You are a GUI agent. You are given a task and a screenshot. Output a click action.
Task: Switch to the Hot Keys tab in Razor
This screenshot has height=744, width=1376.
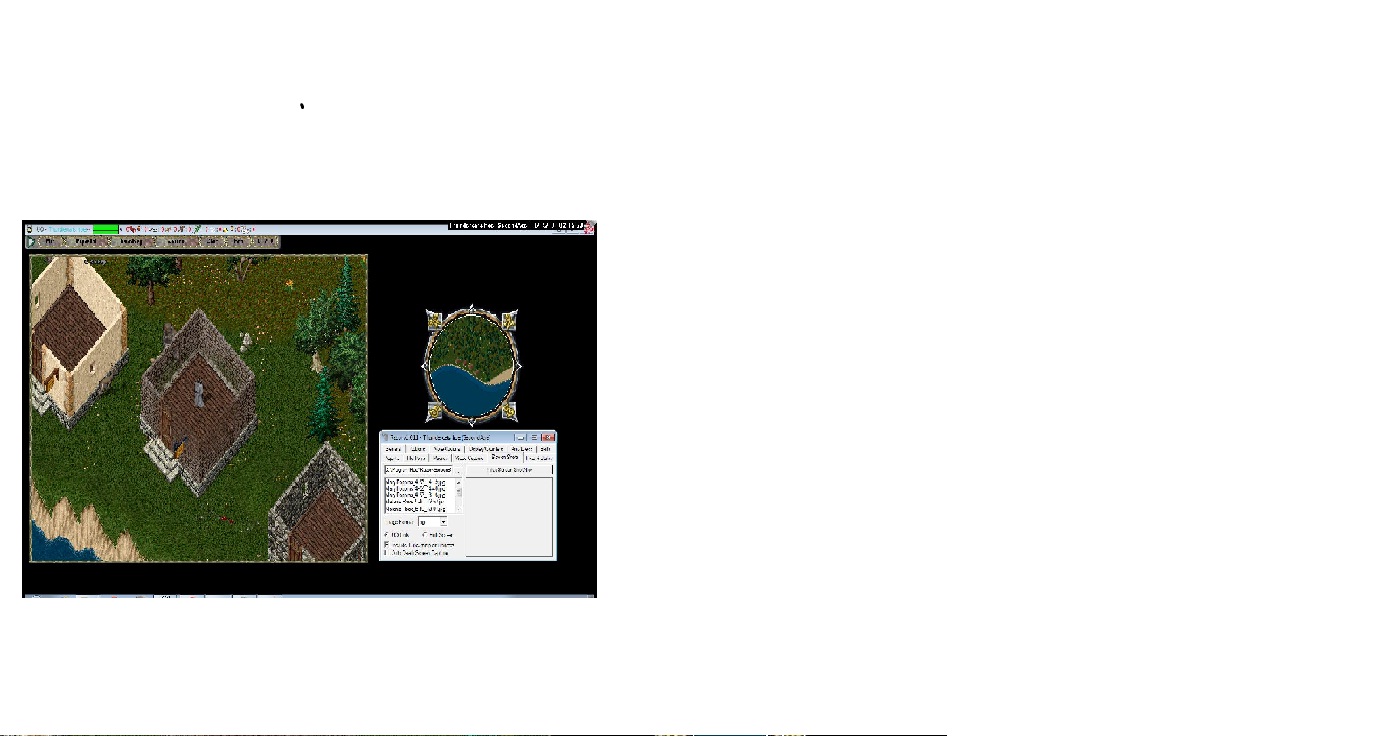click(416, 458)
